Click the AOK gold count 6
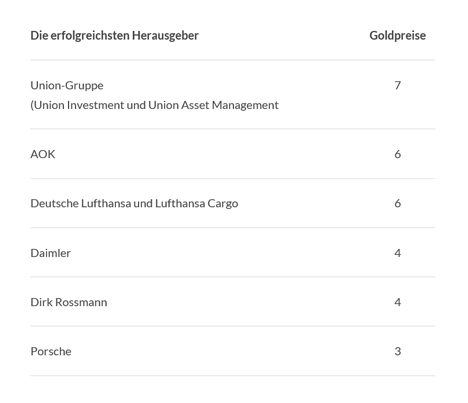 tap(397, 154)
